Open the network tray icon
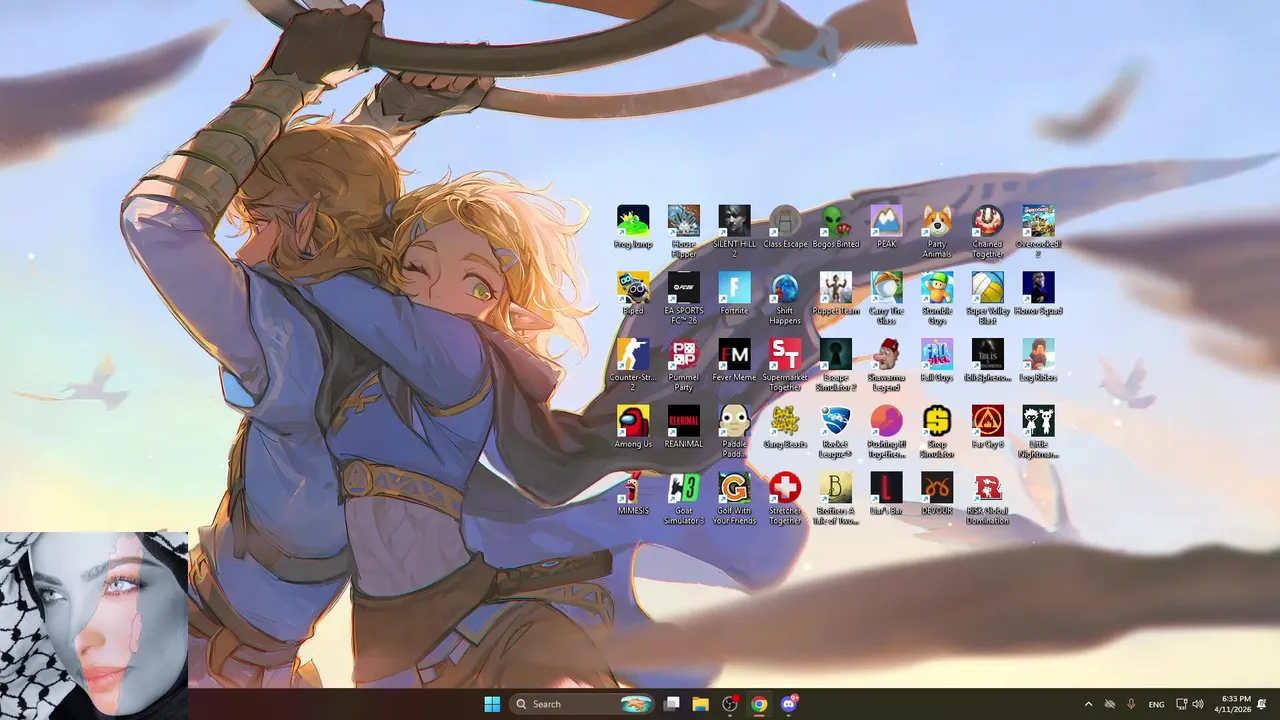This screenshot has width=1280, height=720. (x=1181, y=704)
